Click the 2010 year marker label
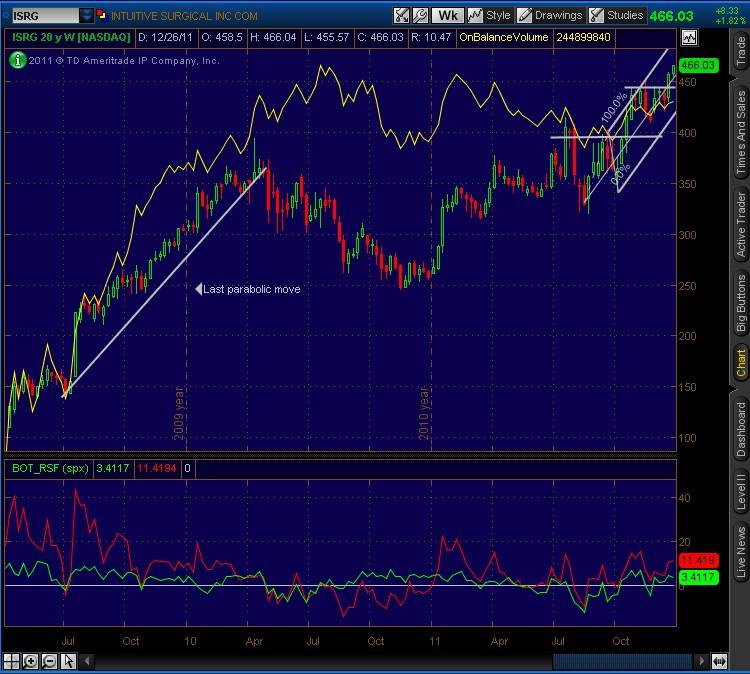The width and height of the screenshot is (750, 674). (424, 413)
